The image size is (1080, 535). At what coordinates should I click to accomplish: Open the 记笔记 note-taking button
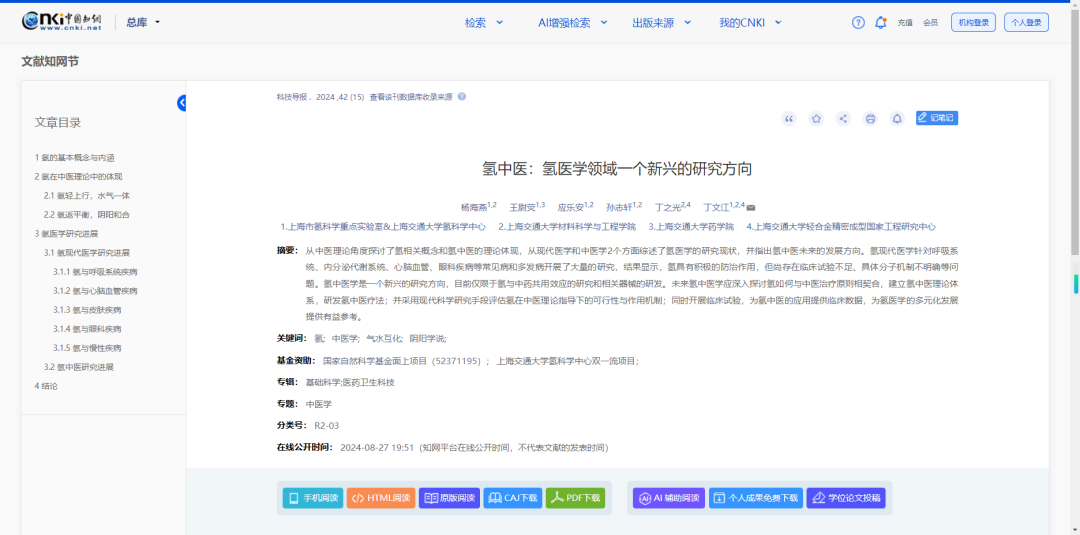click(x=937, y=118)
